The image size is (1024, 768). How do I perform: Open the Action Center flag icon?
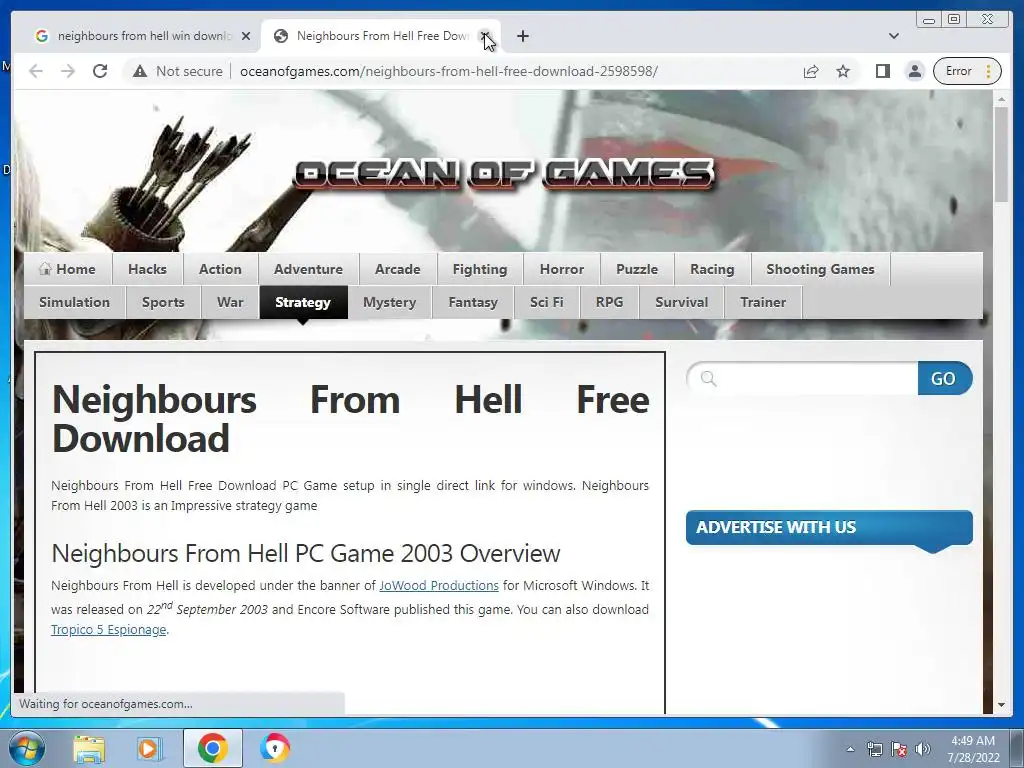click(x=899, y=749)
